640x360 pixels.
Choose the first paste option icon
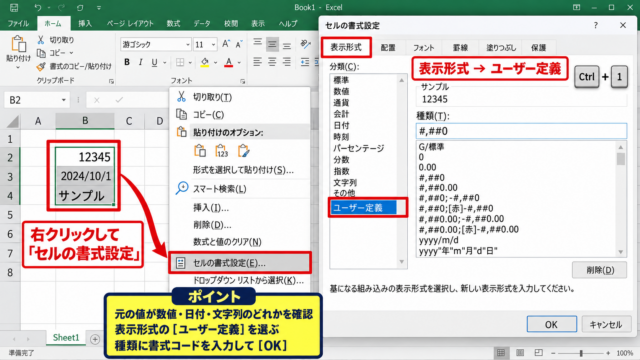pyautogui.click(x=200, y=151)
